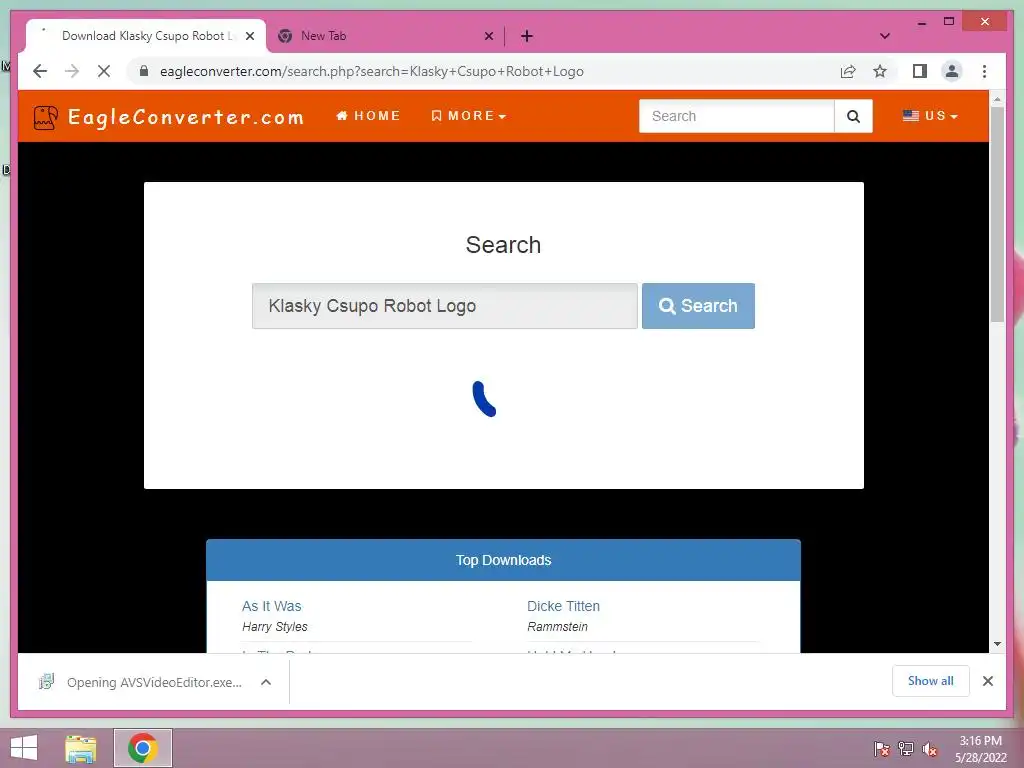Screen dimensions: 1024x768
Task: Switch to the New Tab tab
Action: coord(385,36)
